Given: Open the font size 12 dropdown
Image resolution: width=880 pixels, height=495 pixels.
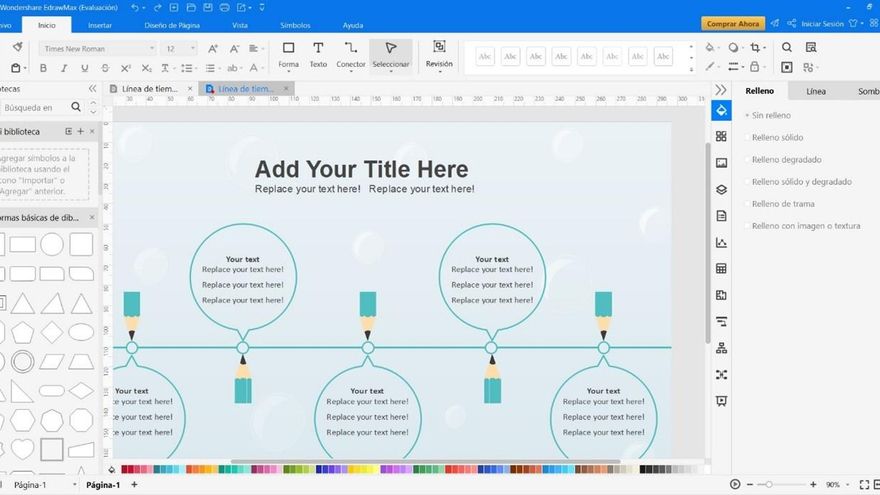Looking at the screenshot, I should tap(180, 48).
